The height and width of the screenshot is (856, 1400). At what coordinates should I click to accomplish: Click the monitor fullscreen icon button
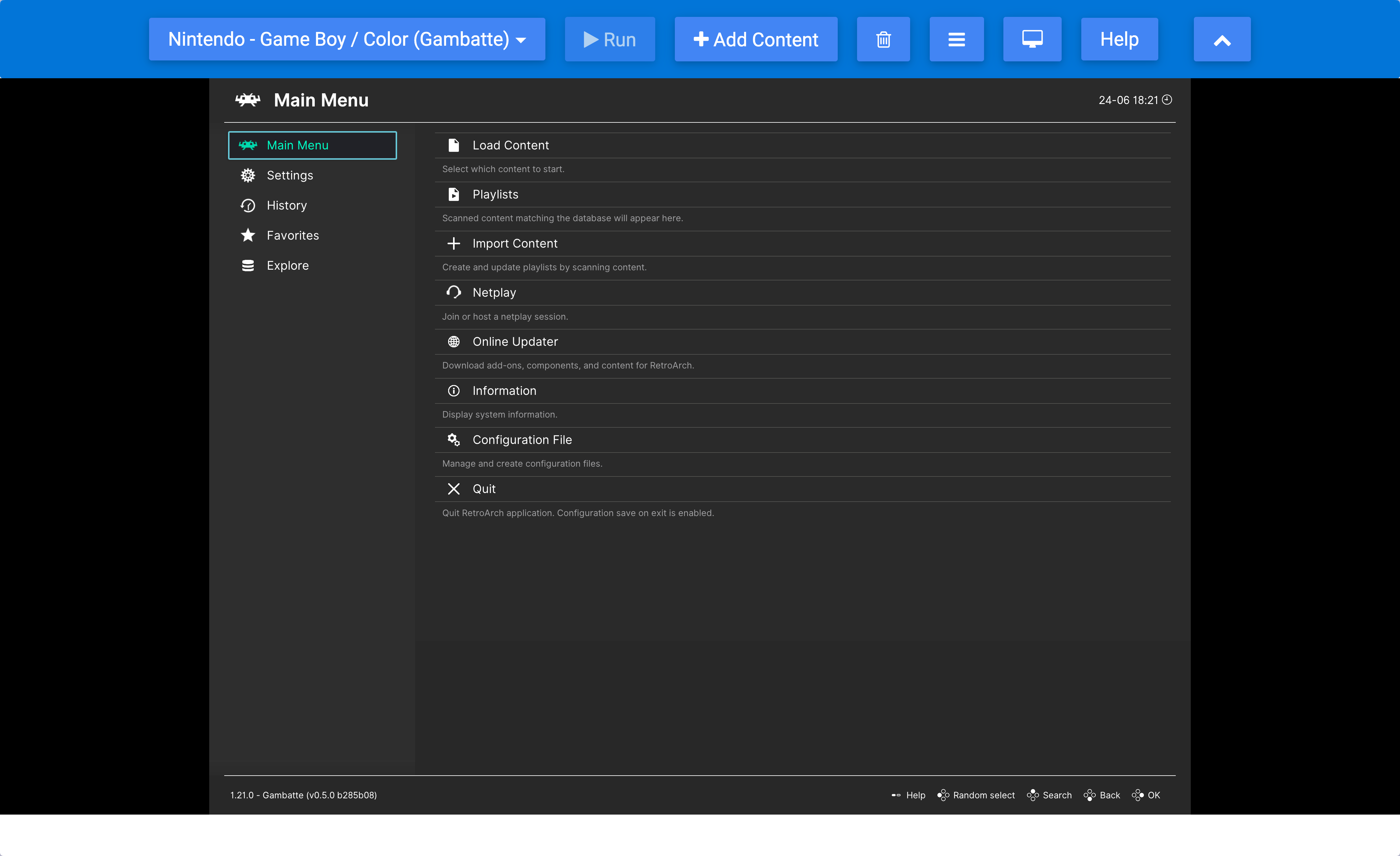pos(1032,39)
